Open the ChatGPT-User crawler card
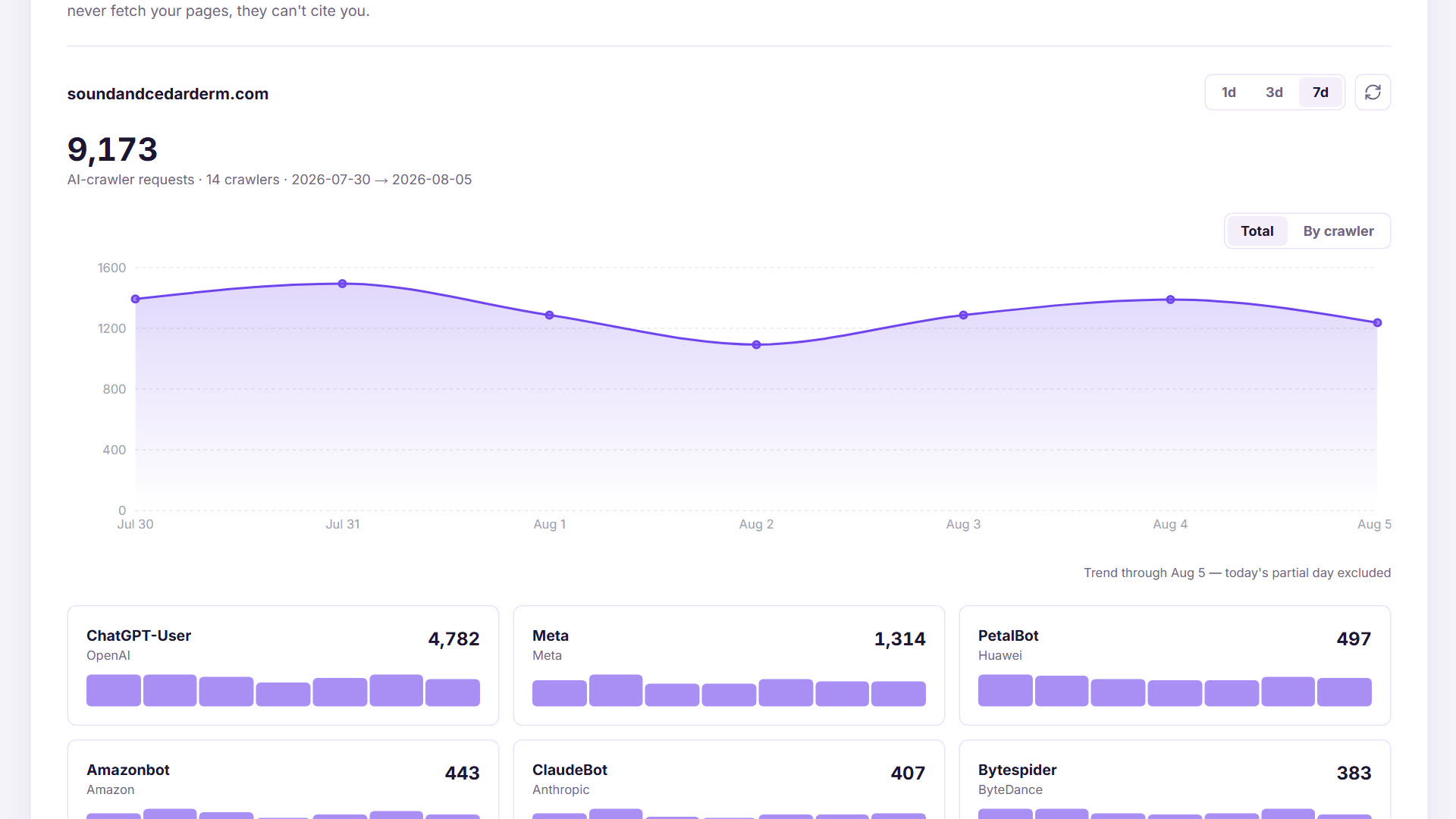Screen dimensions: 1456x819 pyautogui.click(x=283, y=665)
